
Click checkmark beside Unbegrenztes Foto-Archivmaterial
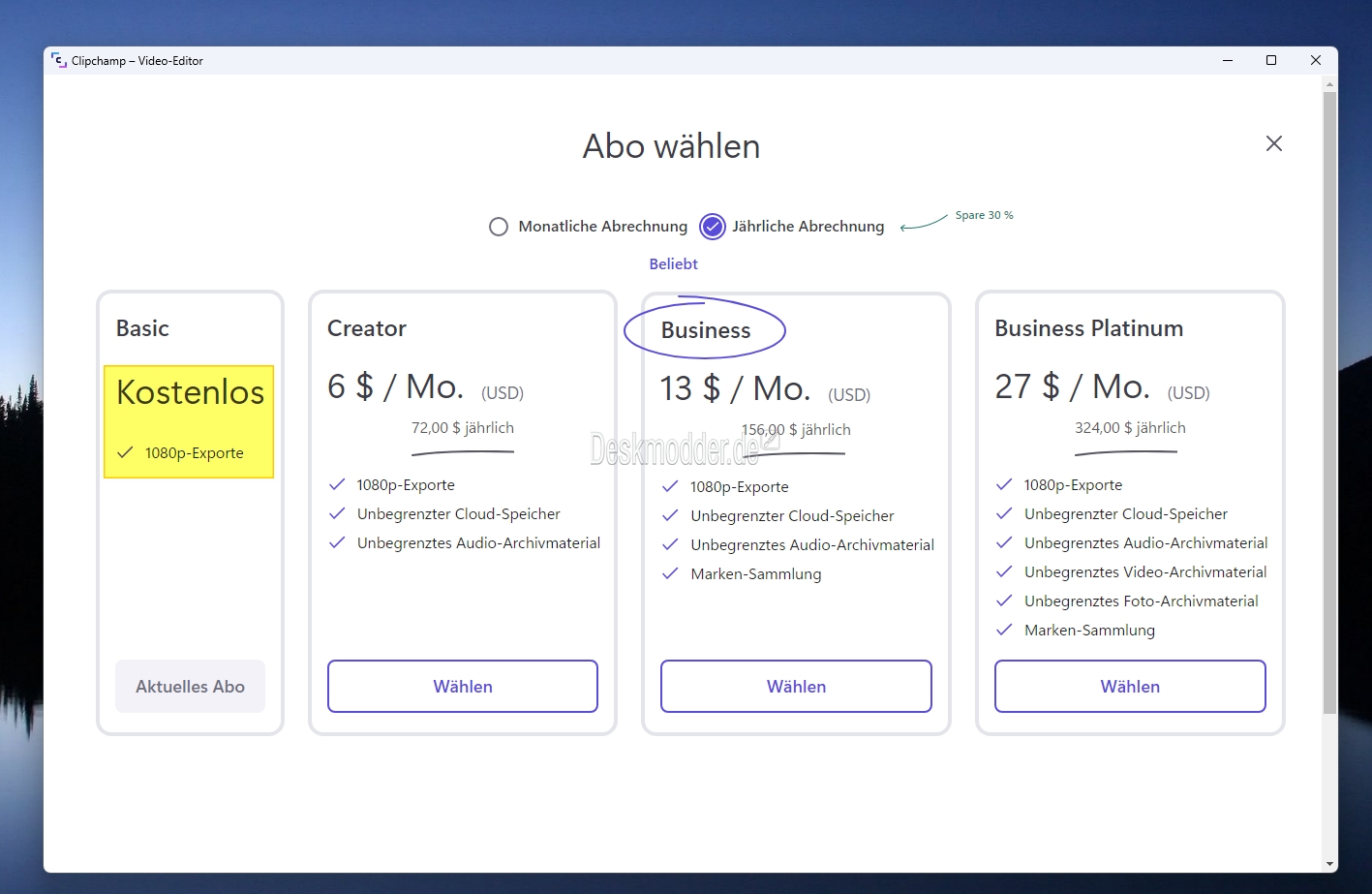(x=1004, y=601)
